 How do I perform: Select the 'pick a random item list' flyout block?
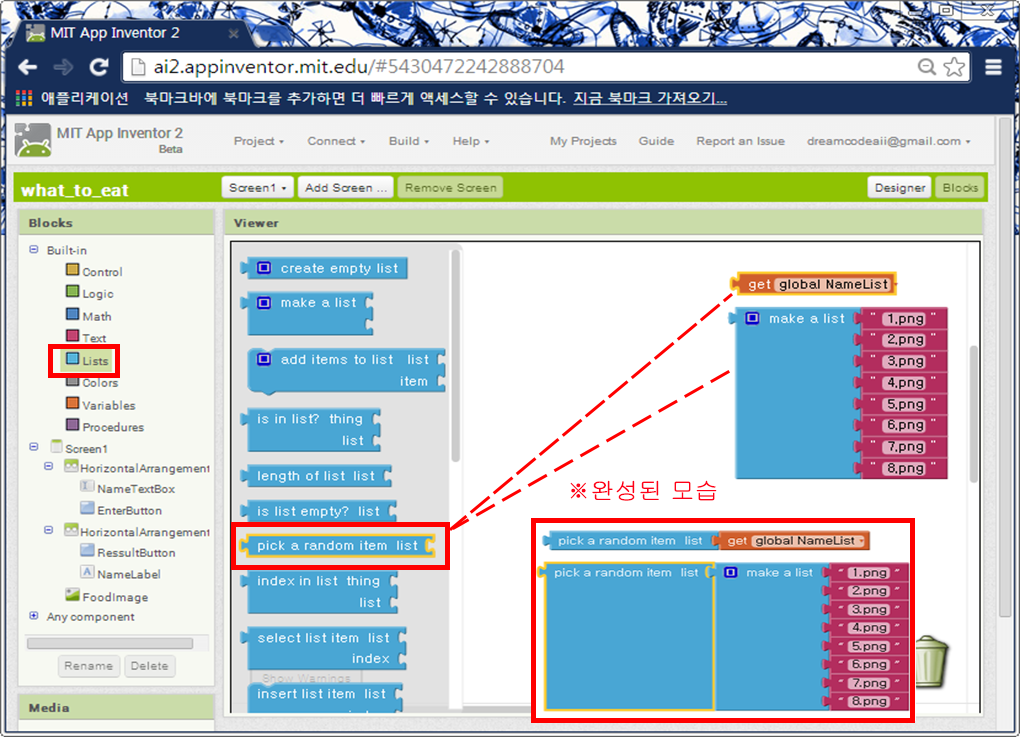point(338,545)
